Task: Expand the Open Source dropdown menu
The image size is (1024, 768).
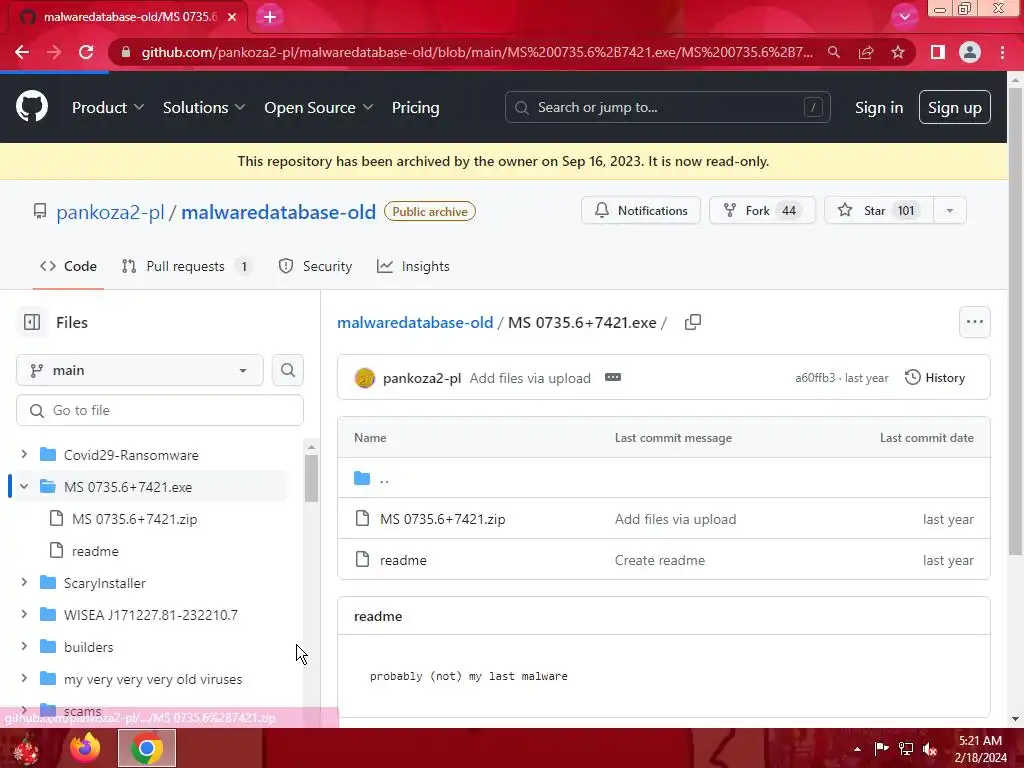Action: pyautogui.click(x=319, y=107)
